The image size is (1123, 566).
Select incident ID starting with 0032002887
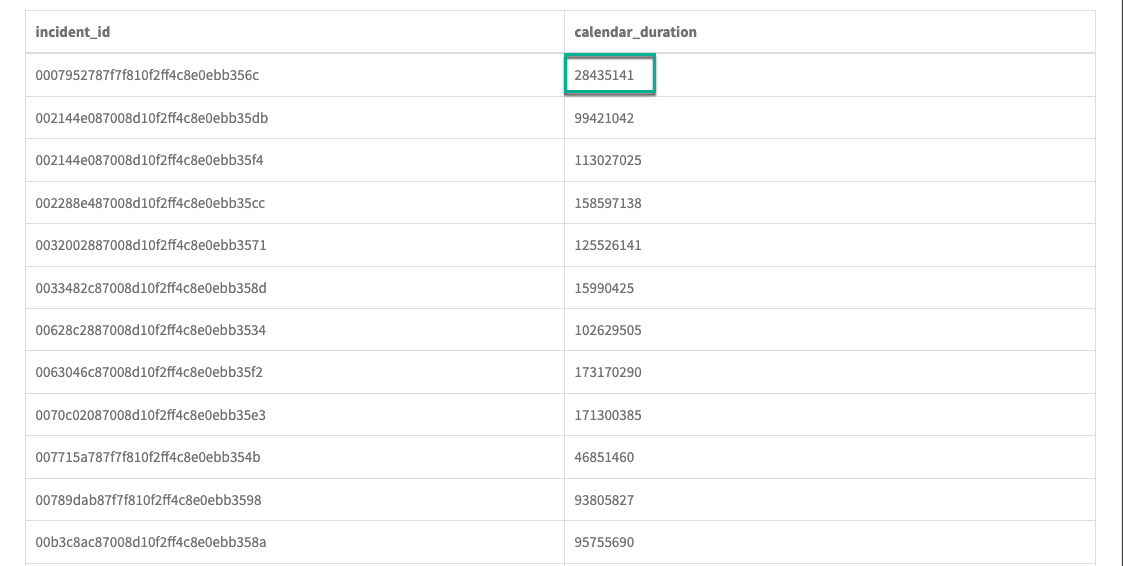(x=150, y=245)
